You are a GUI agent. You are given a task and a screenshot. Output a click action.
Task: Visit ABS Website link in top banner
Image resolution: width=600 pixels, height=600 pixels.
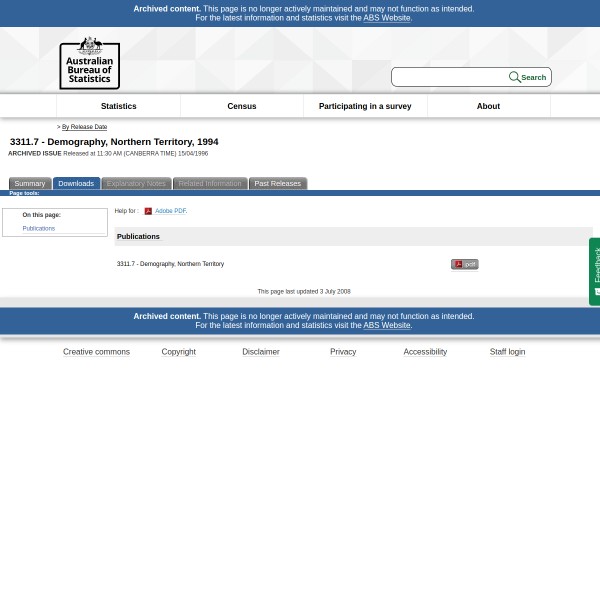(386, 18)
